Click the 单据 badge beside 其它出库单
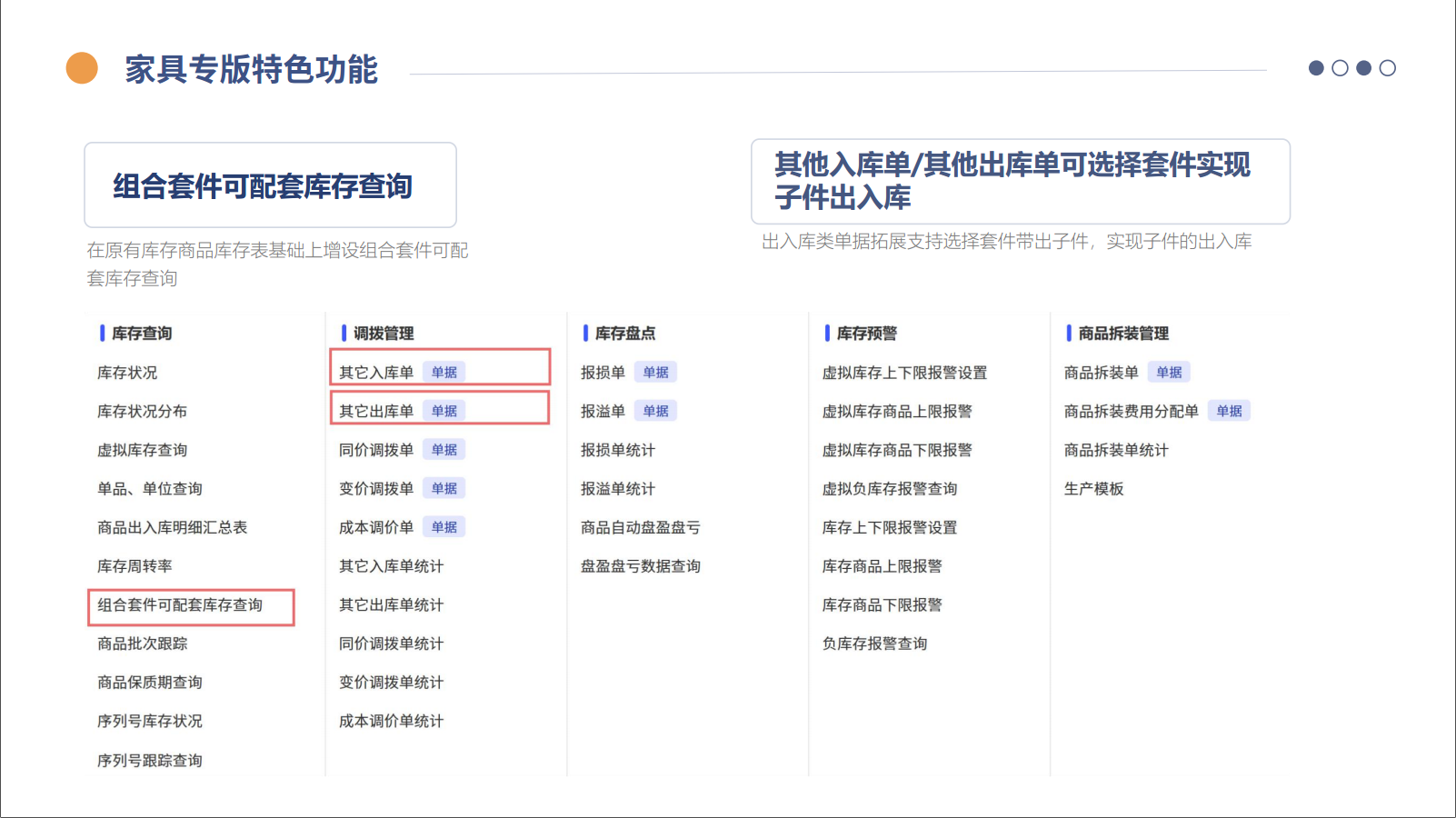Image resolution: width=1456 pixels, height=818 pixels. click(444, 411)
